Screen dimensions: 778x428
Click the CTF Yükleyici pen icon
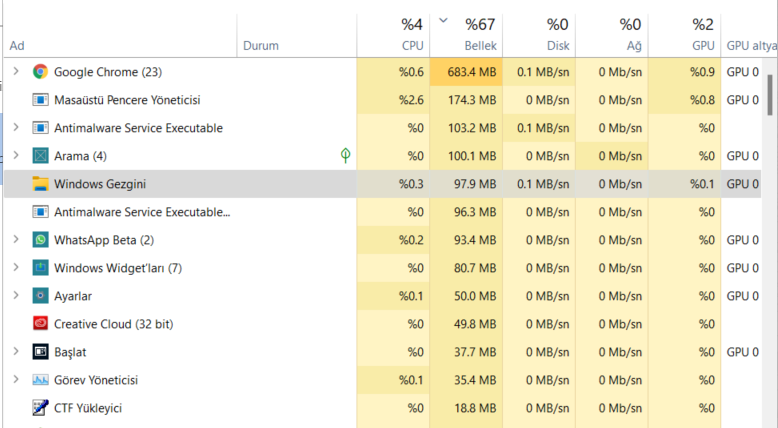pyautogui.click(x=40, y=408)
